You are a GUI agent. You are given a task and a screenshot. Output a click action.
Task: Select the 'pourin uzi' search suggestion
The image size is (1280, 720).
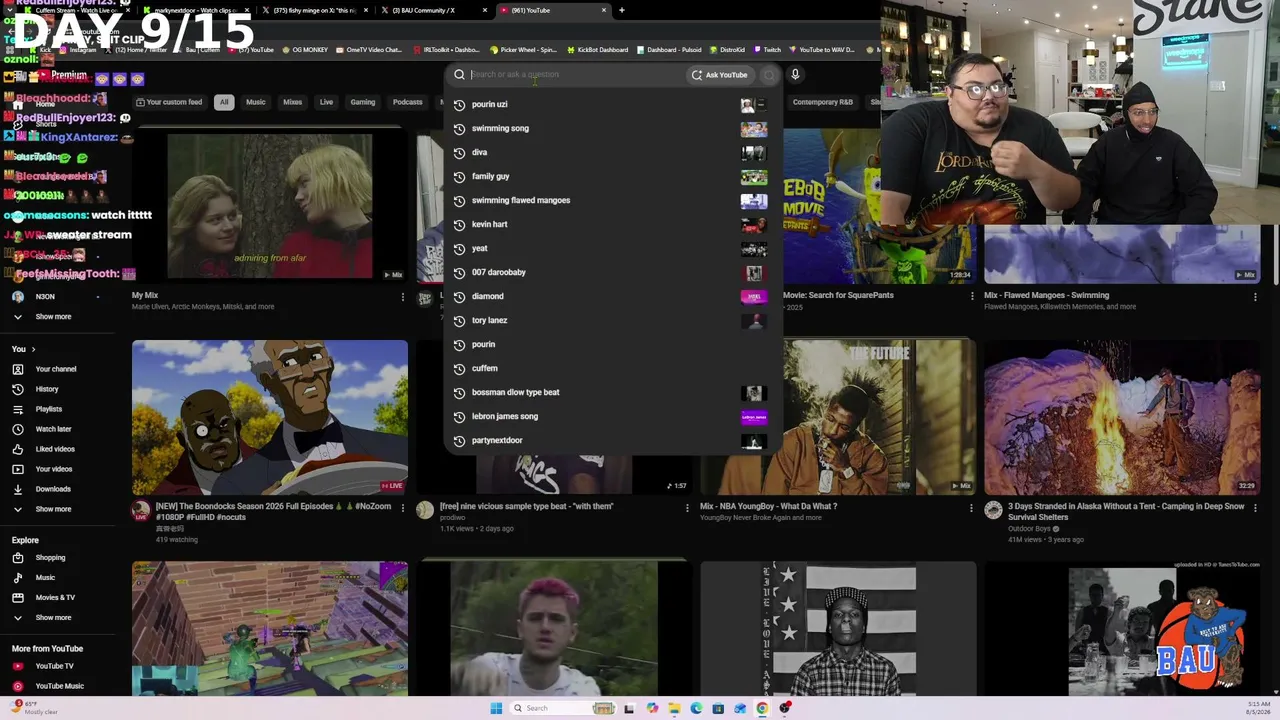tap(489, 104)
